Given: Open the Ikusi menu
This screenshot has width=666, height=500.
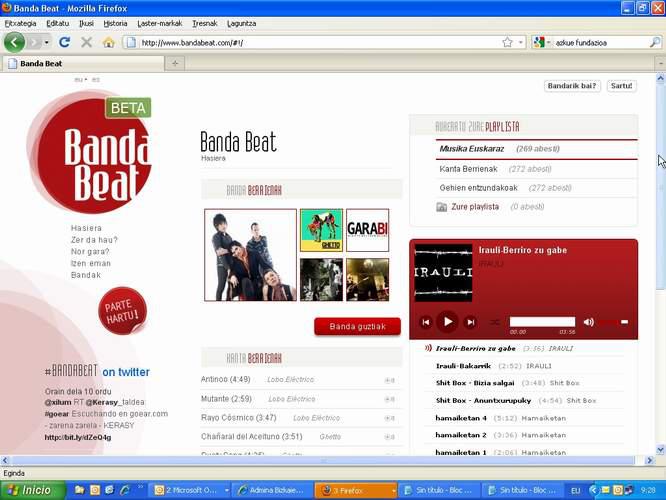Looking at the screenshot, I should [86, 23].
